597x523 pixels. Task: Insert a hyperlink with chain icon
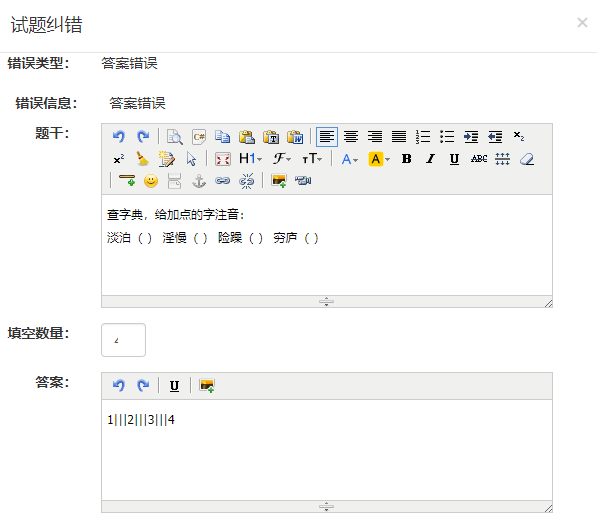tap(223, 181)
